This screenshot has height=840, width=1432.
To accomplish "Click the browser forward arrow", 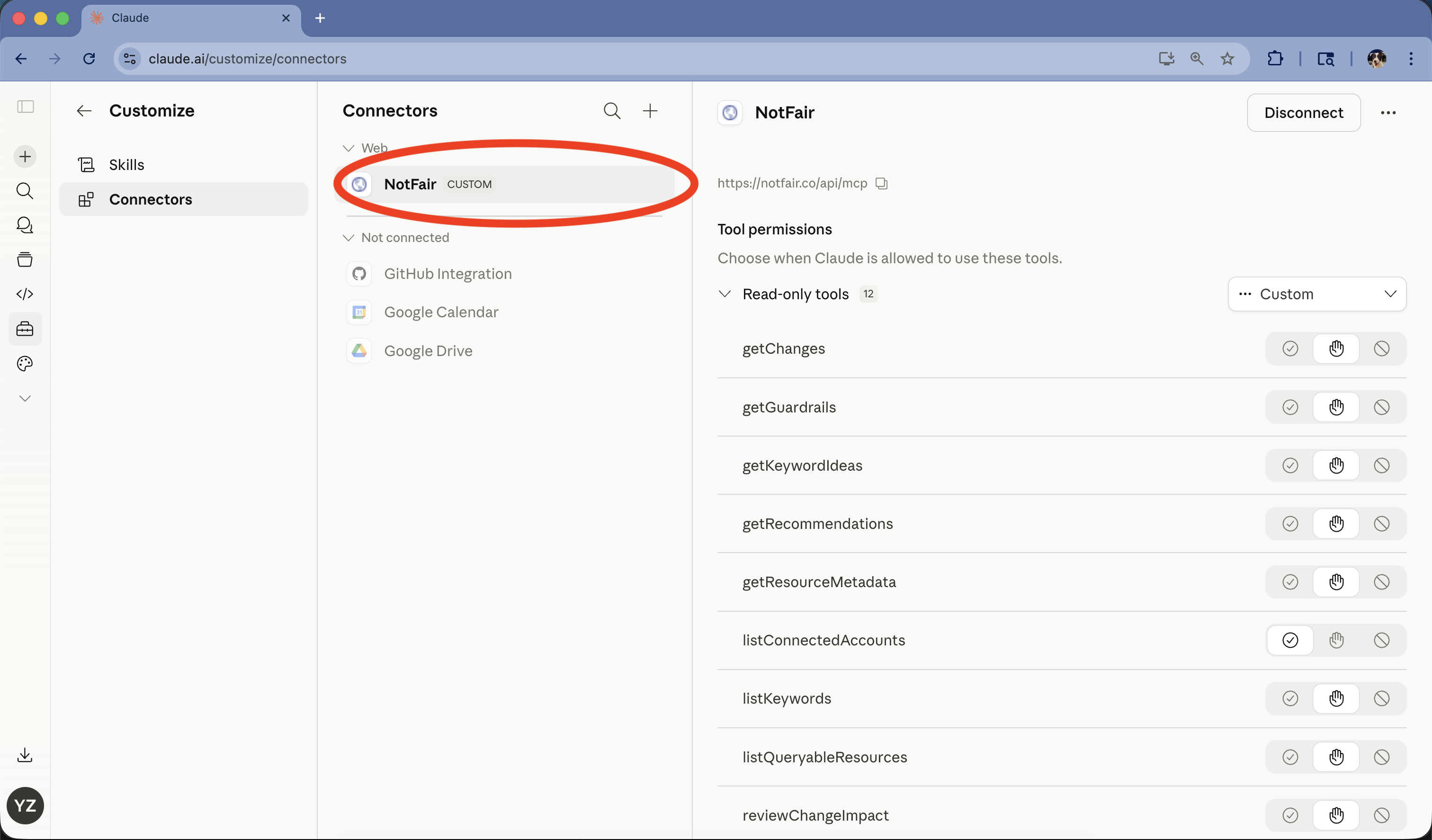I will (54, 59).
